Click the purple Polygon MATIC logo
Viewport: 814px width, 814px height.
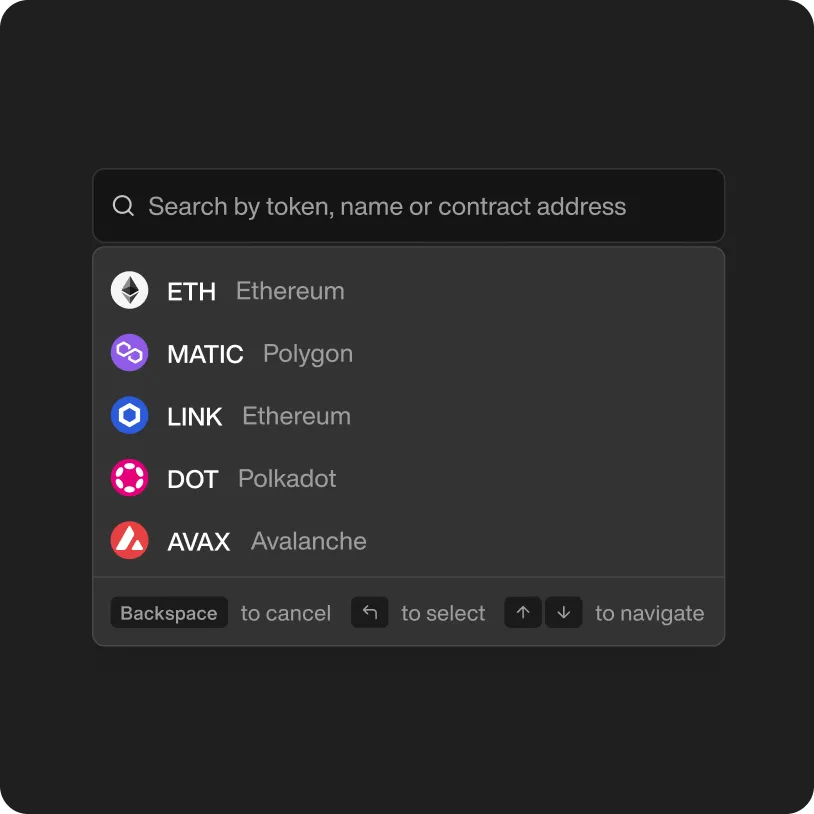coord(129,353)
